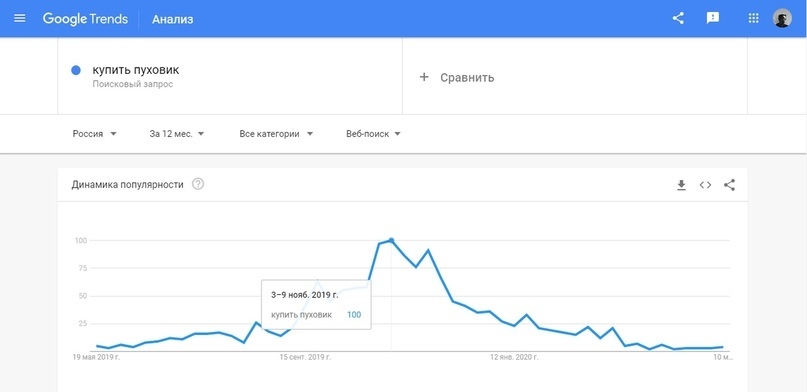Click the share icon in header
The image size is (807, 392).
point(678,19)
